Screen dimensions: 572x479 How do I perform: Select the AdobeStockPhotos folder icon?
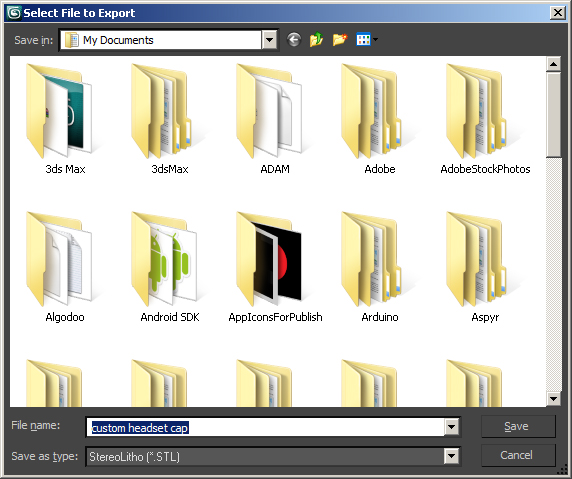(477, 111)
